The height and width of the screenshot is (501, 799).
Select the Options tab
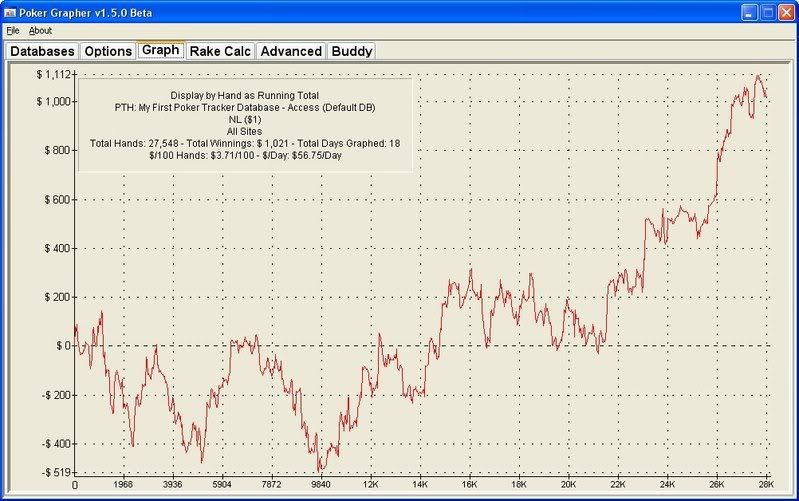point(108,51)
